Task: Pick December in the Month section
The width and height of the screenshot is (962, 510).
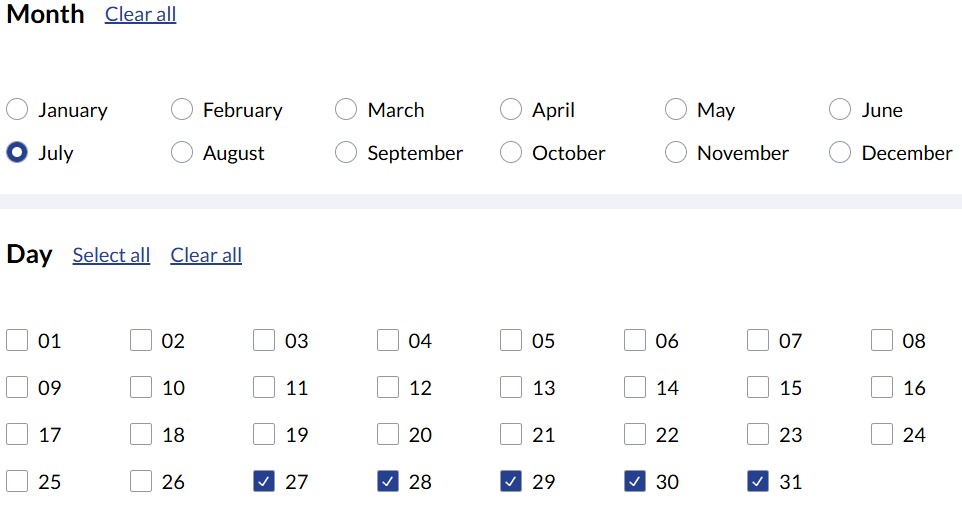Action: click(840, 153)
